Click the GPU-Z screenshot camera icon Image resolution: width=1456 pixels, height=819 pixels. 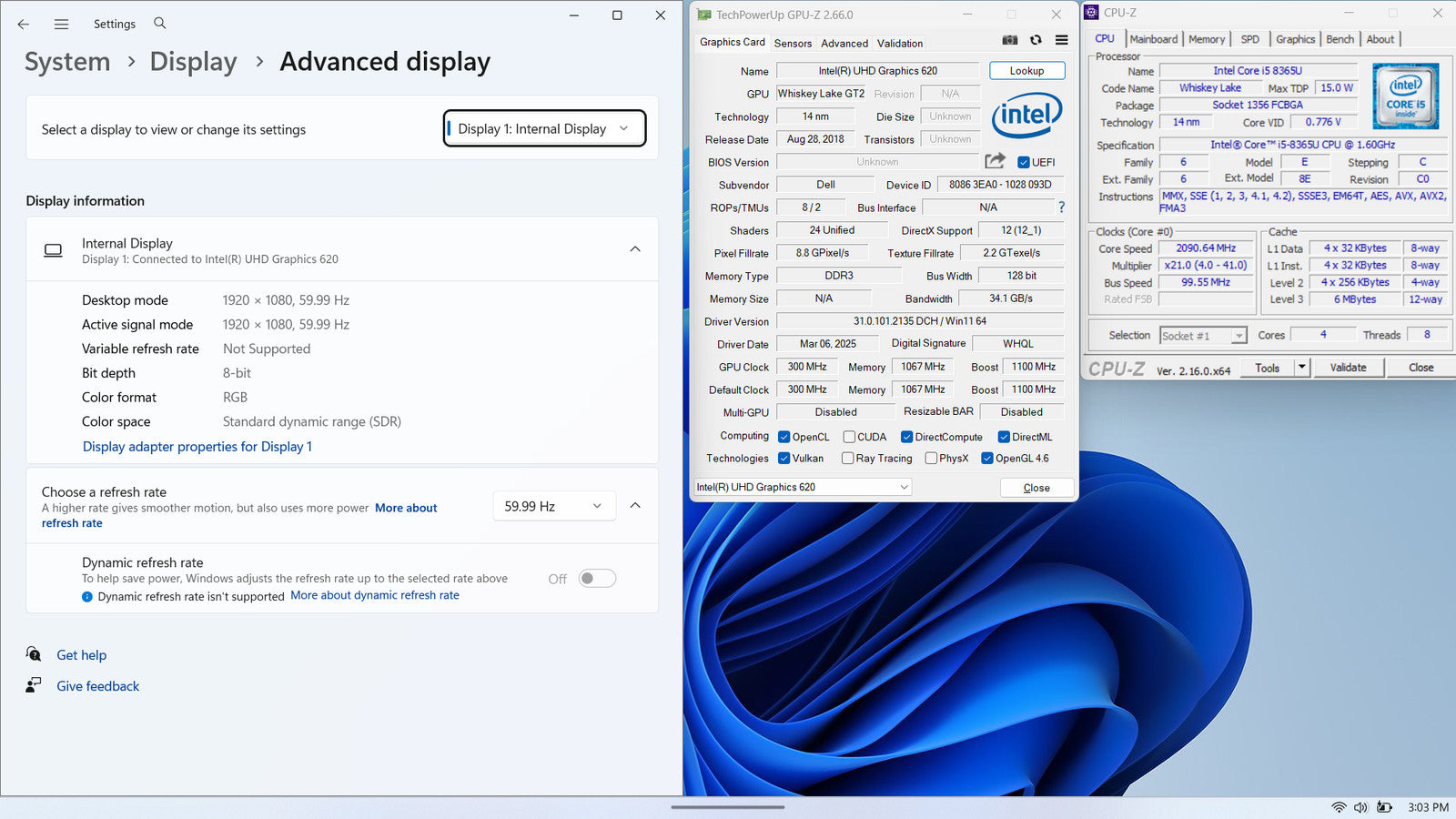click(x=1010, y=40)
